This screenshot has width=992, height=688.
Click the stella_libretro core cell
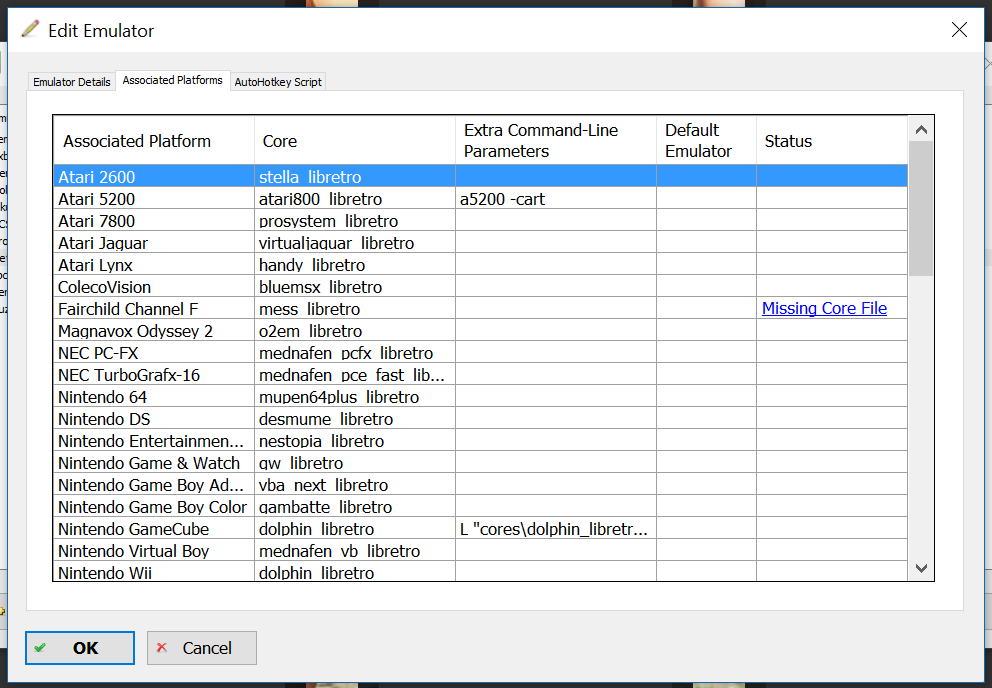(x=355, y=176)
